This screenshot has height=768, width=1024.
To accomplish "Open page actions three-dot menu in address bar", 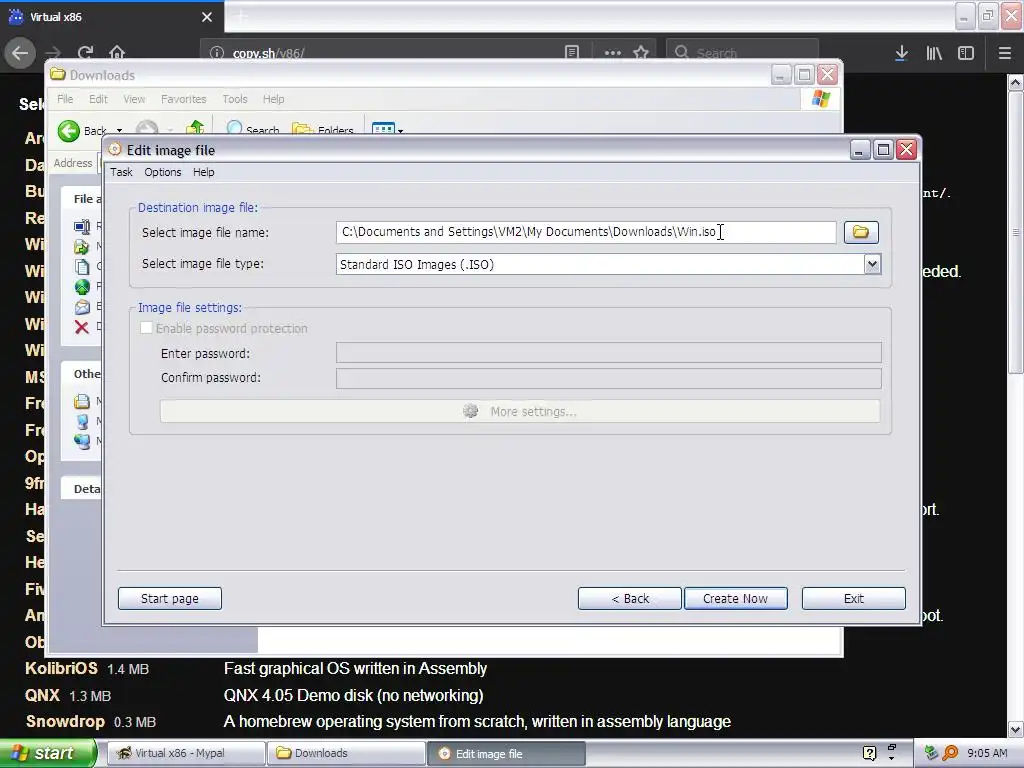I will pos(613,53).
